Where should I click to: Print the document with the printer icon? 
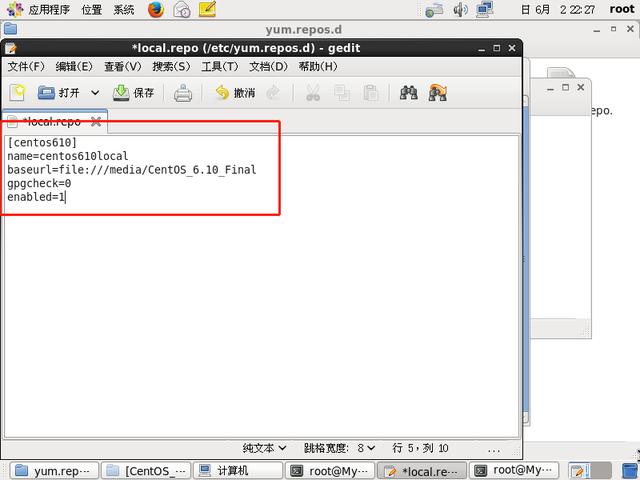click(x=183, y=93)
